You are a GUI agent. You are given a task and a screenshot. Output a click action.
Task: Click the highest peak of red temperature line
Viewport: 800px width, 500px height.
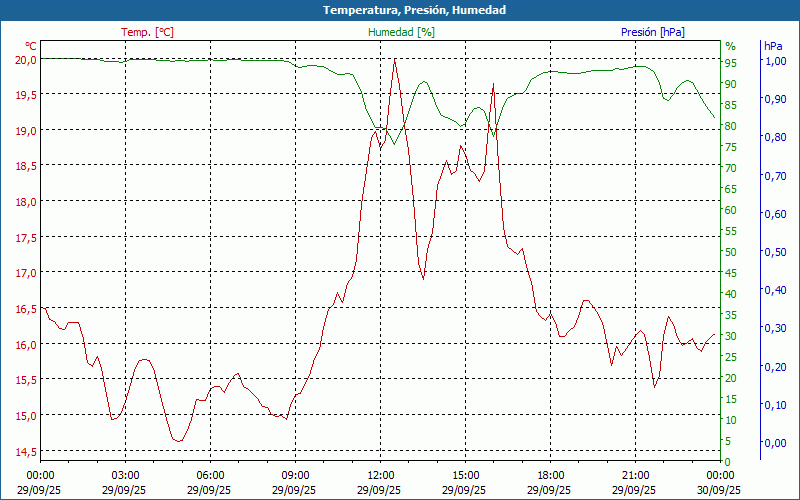click(395, 59)
